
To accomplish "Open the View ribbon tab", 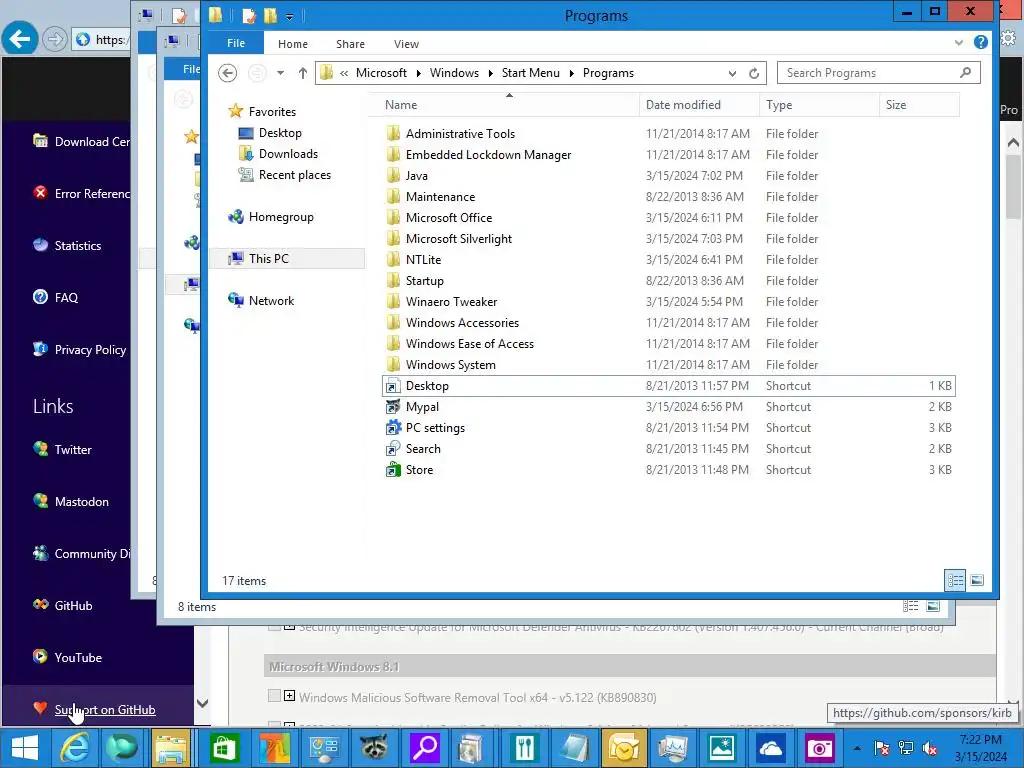I will (406, 44).
